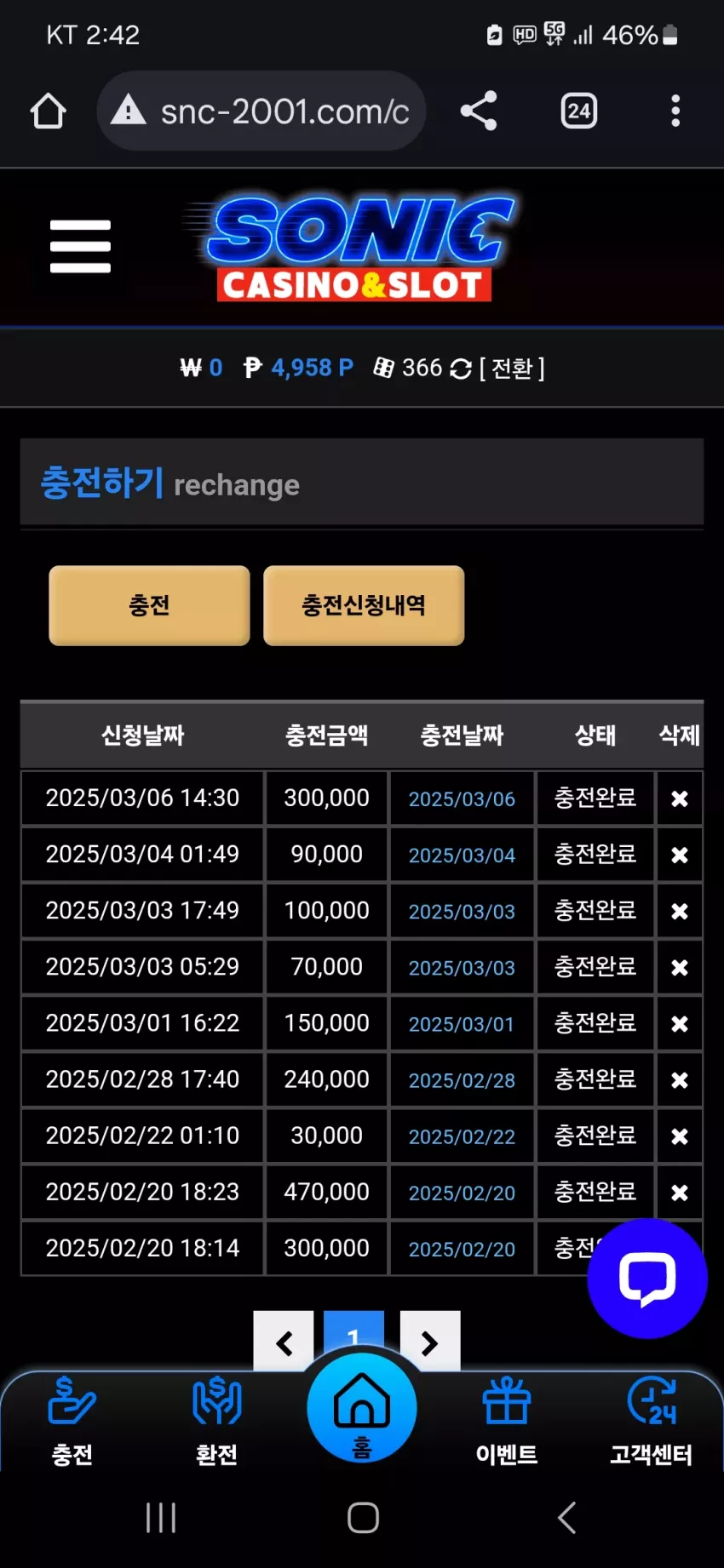Delete the 90,000 recharge row
Screen dimensions: 724x1568
pos(680,855)
